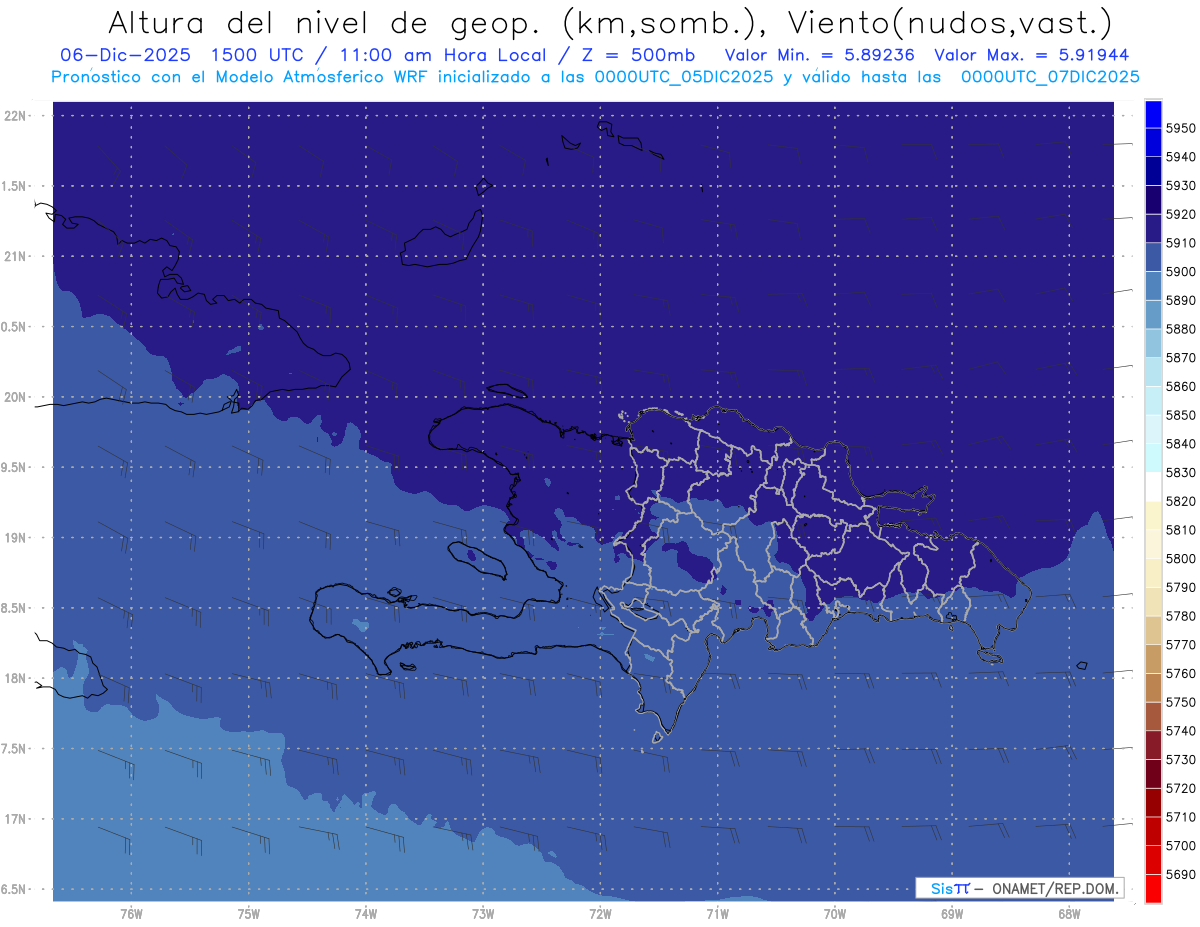This screenshot has height=927, width=1200.
Task: Click the 'ONAMET/REP.DOM.' credit label
Action: click(1055, 888)
